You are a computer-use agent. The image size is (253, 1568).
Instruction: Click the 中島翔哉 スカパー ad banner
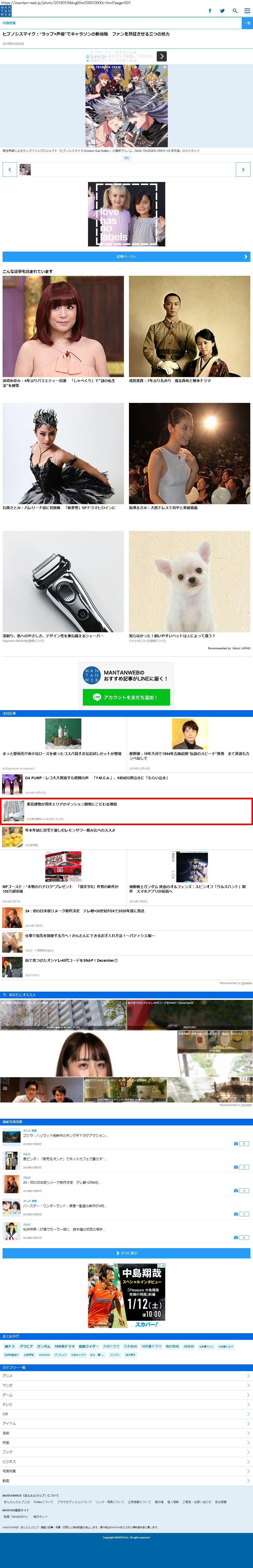127,1296
